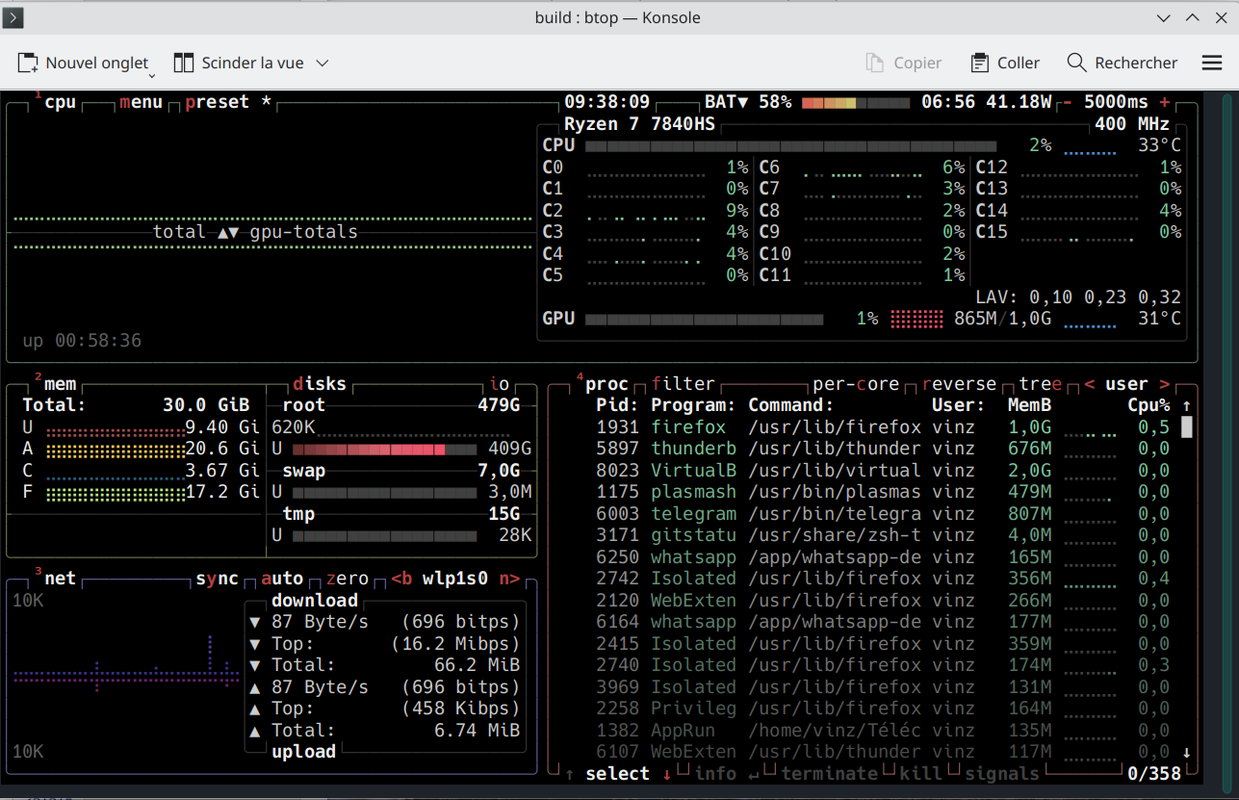Click the MemB column header
Viewport: 1239px width, 800px height.
(1029, 406)
